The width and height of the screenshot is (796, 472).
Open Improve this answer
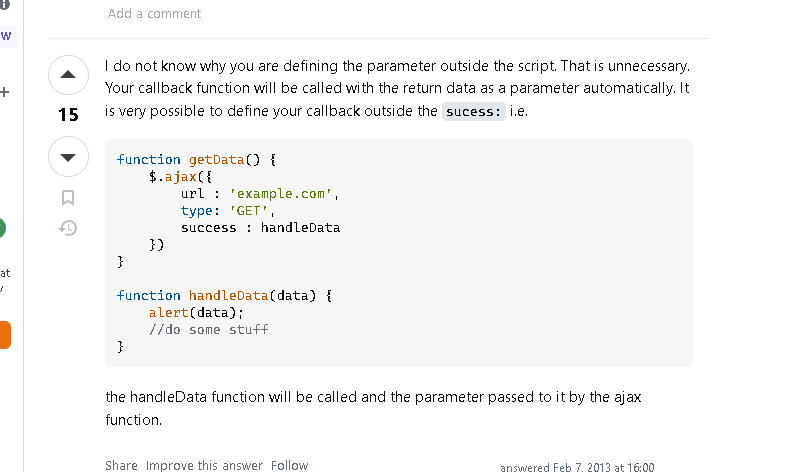coord(204,465)
